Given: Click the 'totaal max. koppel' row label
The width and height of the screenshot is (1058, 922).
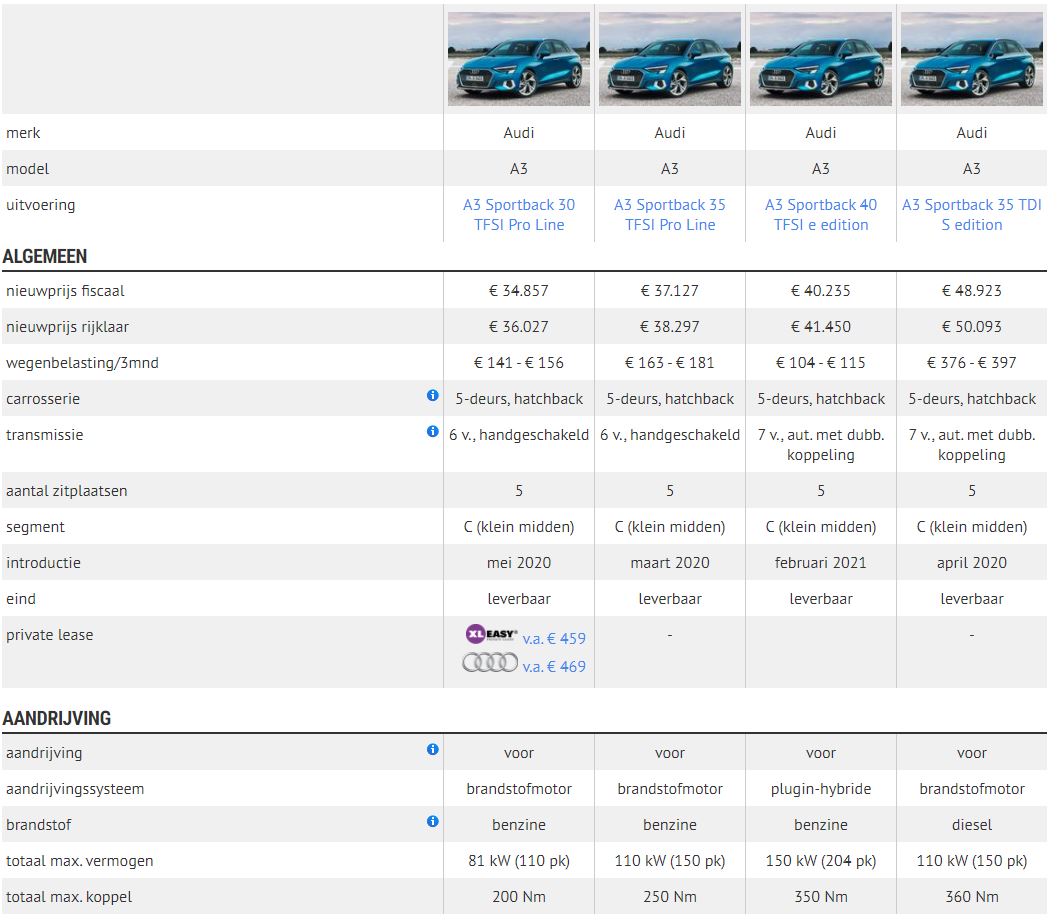Looking at the screenshot, I should click(69, 897).
